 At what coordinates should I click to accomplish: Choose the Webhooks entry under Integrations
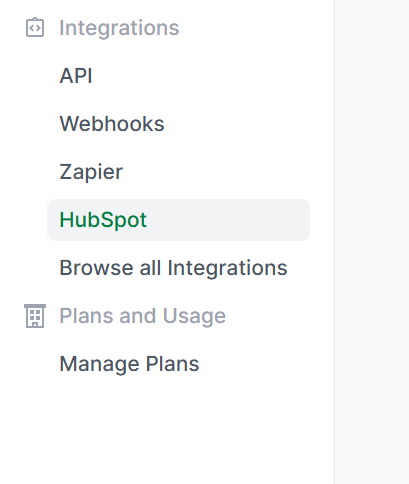112,124
